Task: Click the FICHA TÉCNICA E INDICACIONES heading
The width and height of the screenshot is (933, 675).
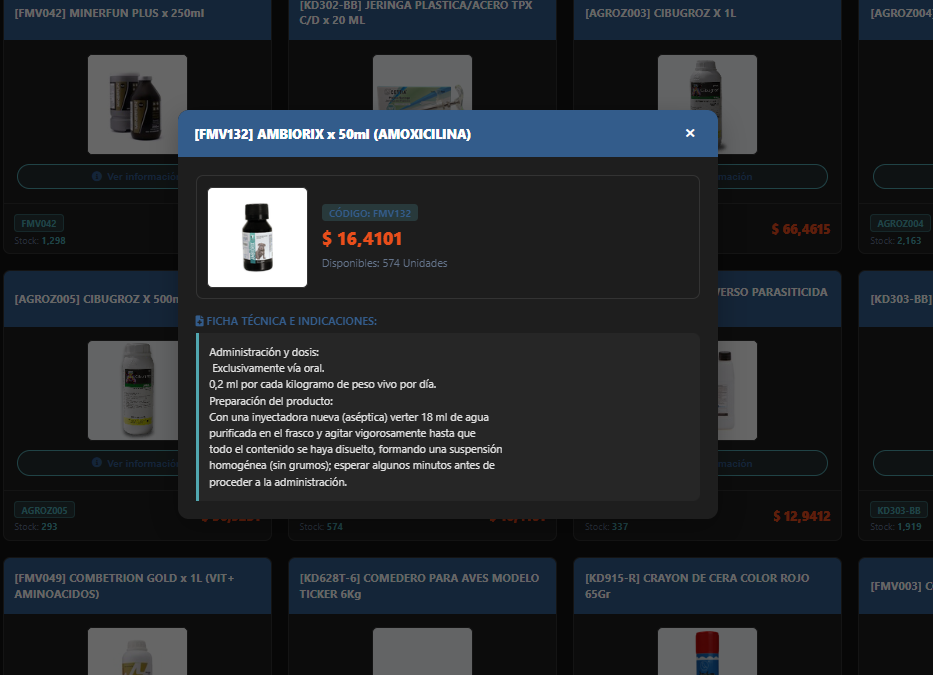Action: [291, 321]
